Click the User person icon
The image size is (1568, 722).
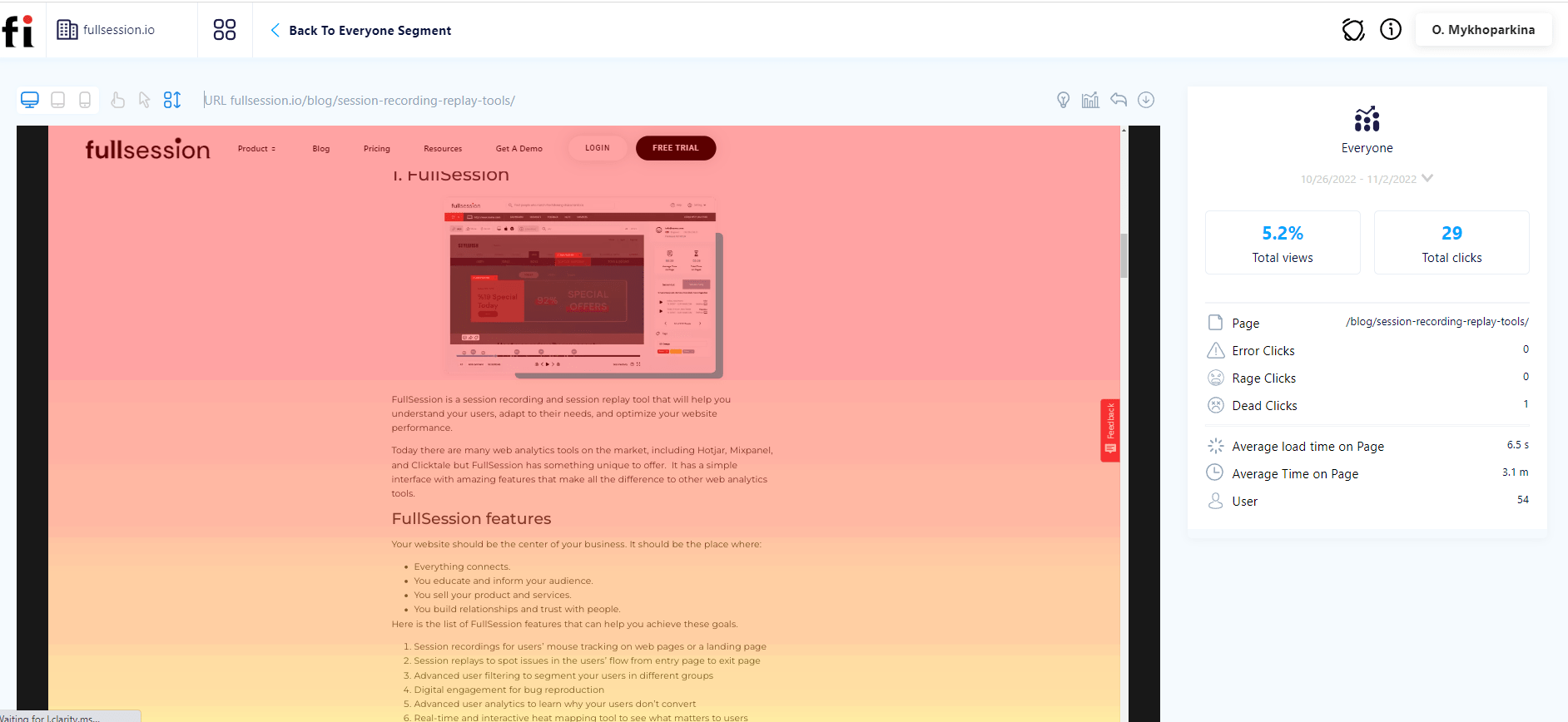coord(1216,501)
